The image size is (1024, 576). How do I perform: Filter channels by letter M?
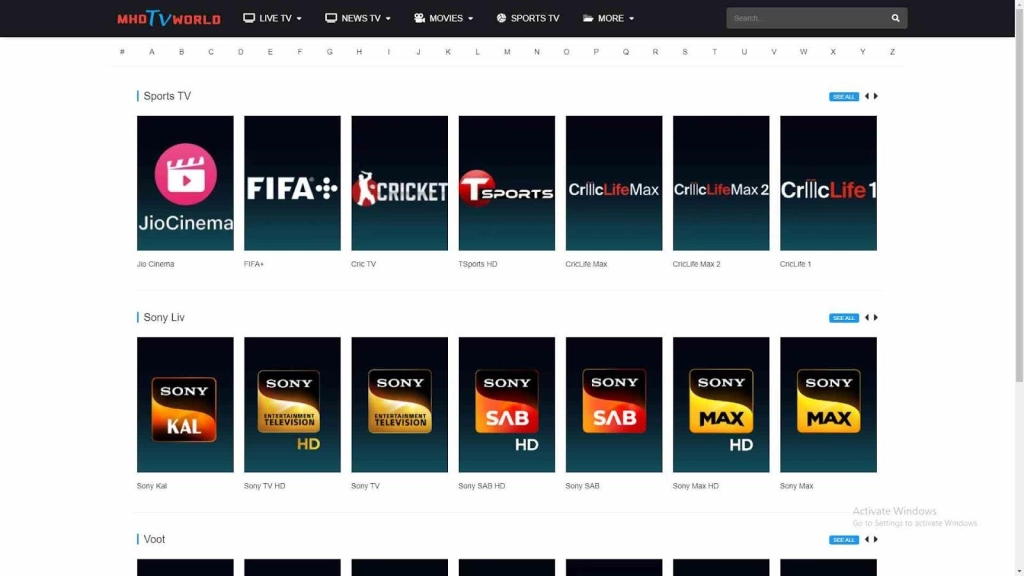507,52
